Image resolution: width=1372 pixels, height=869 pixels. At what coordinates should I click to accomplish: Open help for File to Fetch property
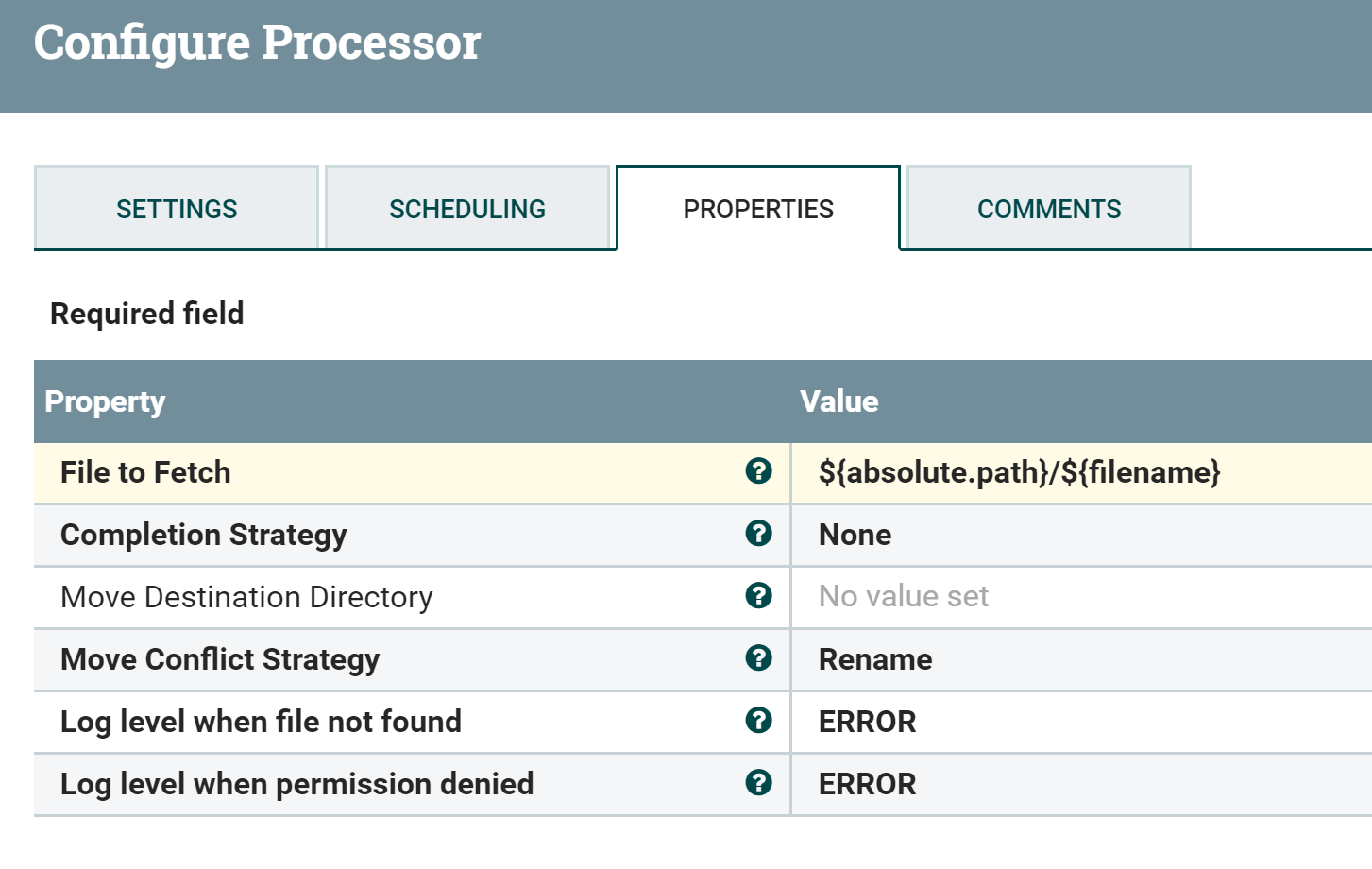757,471
